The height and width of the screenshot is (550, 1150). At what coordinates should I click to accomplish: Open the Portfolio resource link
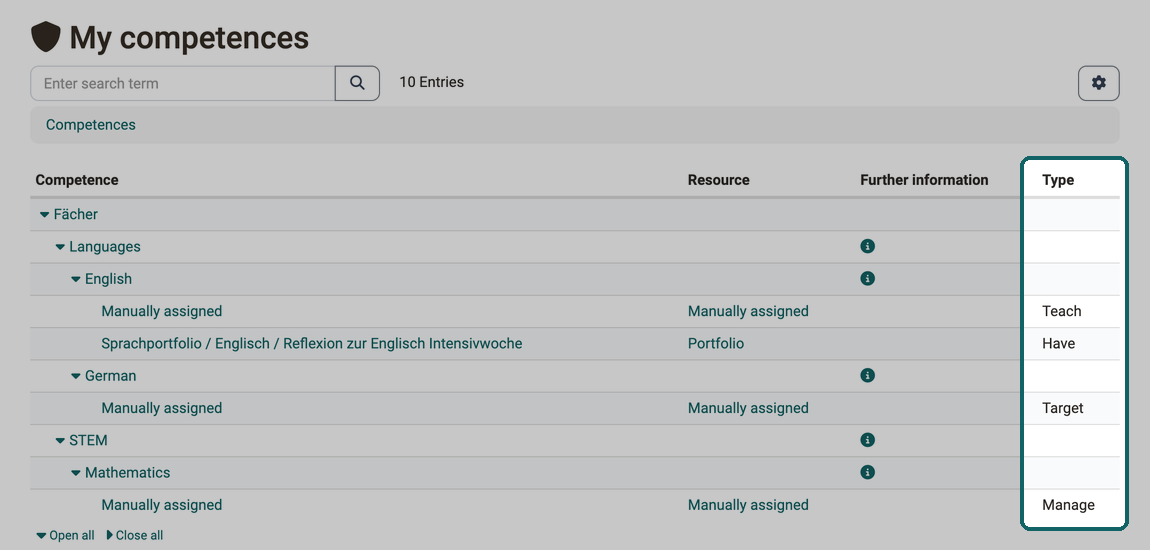[716, 343]
